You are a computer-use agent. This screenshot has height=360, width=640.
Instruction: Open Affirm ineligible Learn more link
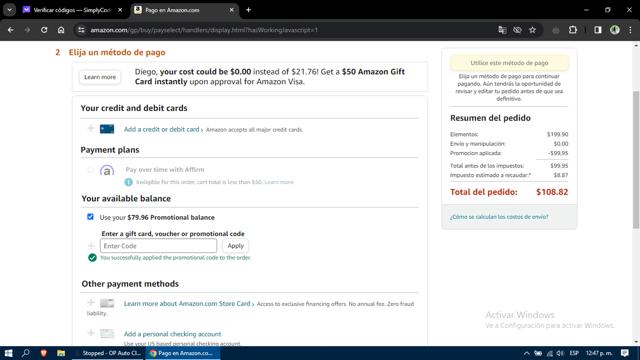coord(279,182)
